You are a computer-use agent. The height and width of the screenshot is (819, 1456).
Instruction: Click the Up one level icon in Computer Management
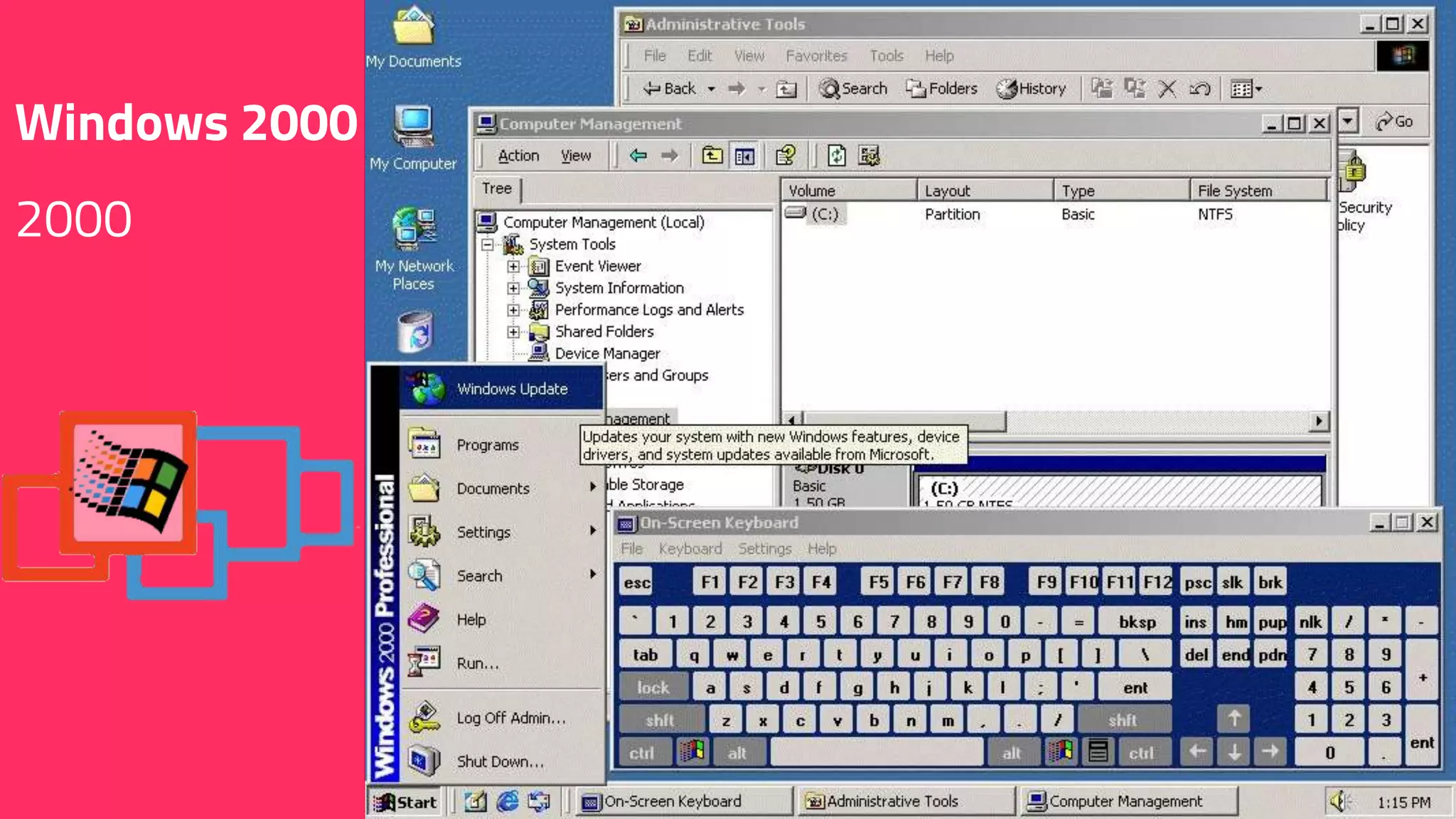pyautogui.click(x=712, y=156)
